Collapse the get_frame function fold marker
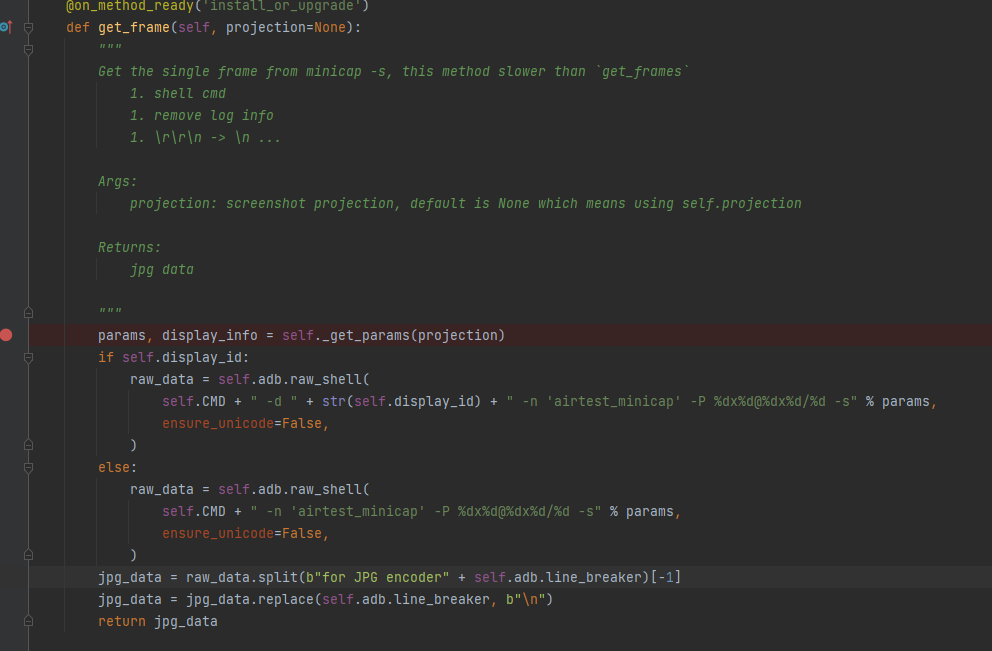The width and height of the screenshot is (992, 651). [28, 27]
